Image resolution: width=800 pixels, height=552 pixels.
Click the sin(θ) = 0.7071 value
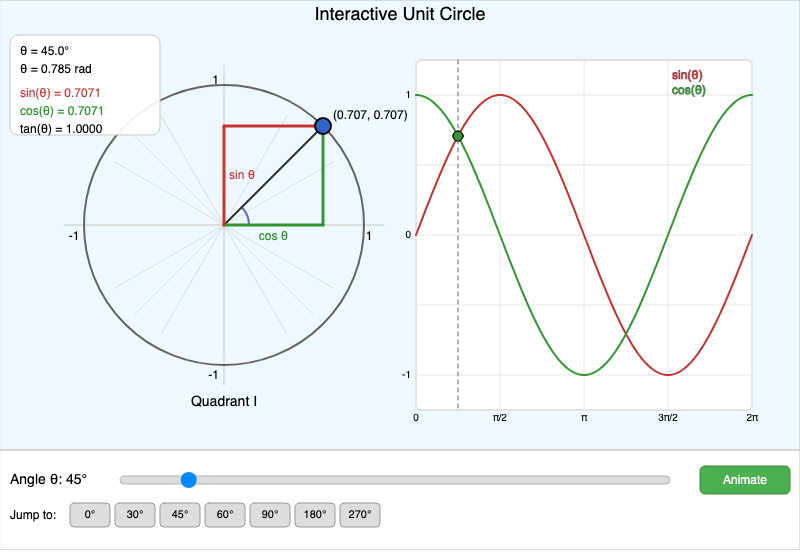(60, 92)
